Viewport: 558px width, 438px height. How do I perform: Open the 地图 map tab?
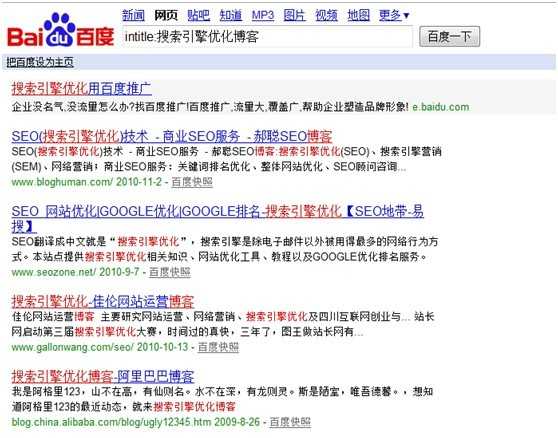coord(358,15)
